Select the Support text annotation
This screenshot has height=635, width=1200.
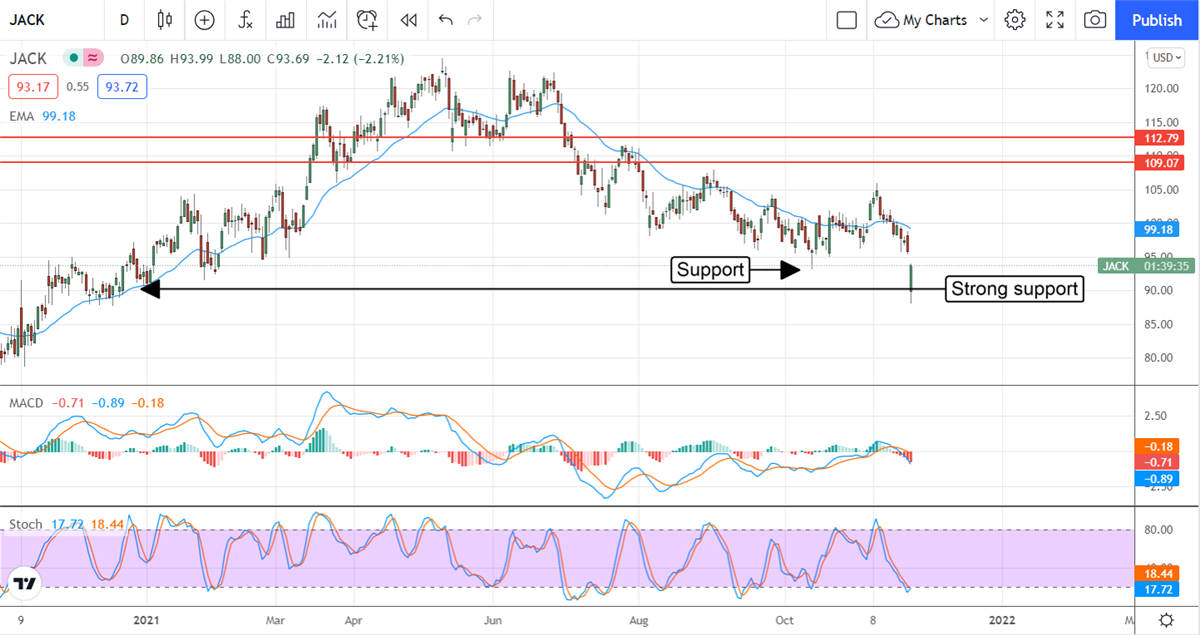pyautogui.click(x=711, y=269)
